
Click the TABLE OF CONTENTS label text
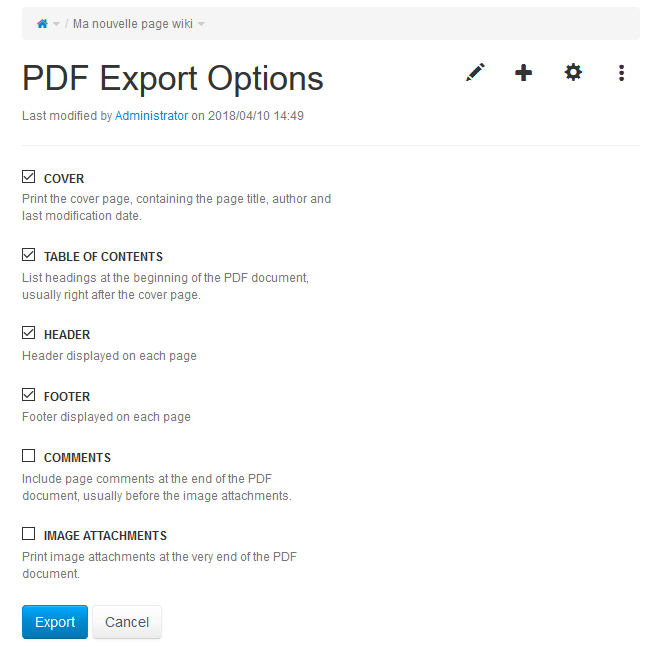point(103,257)
